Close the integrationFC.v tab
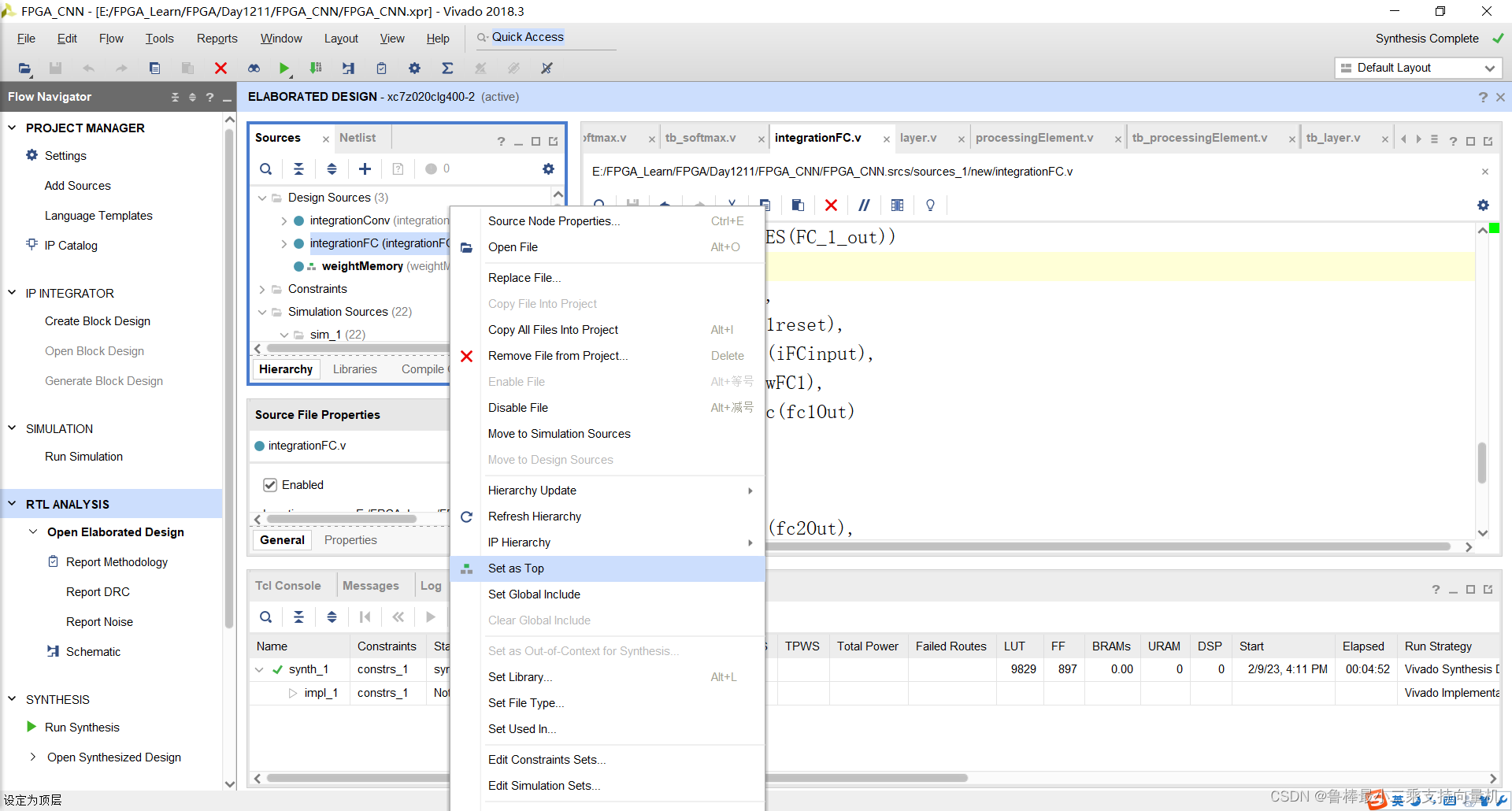 tap(887, 139)
